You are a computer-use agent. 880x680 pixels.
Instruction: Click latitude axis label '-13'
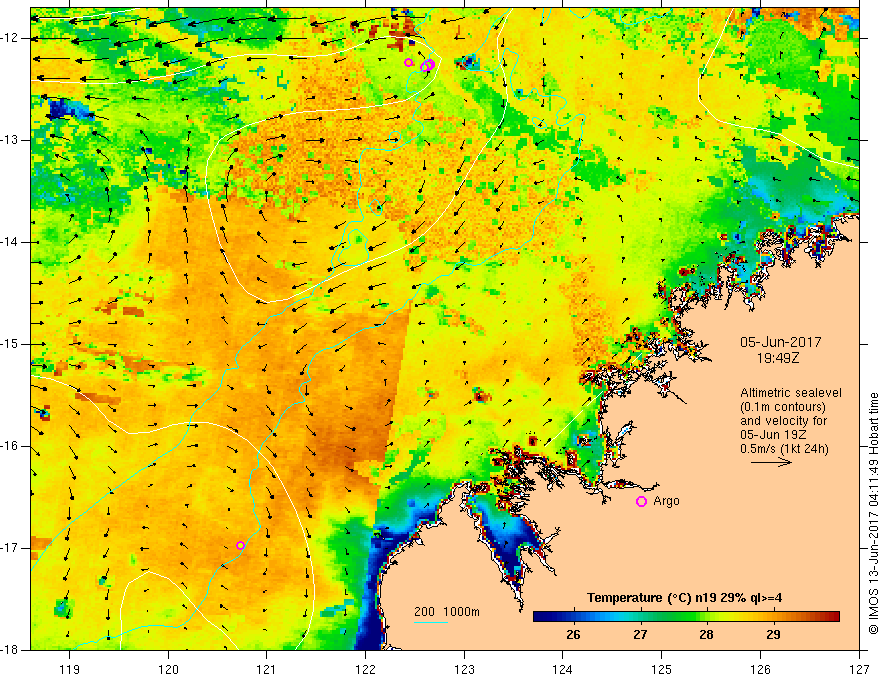(10, 140)
